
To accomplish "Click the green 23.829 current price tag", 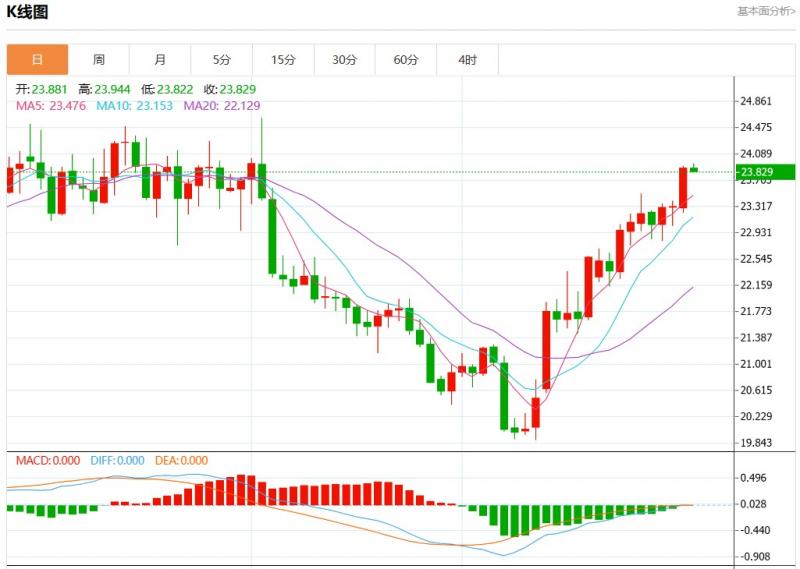I will (x=763, y=172).
